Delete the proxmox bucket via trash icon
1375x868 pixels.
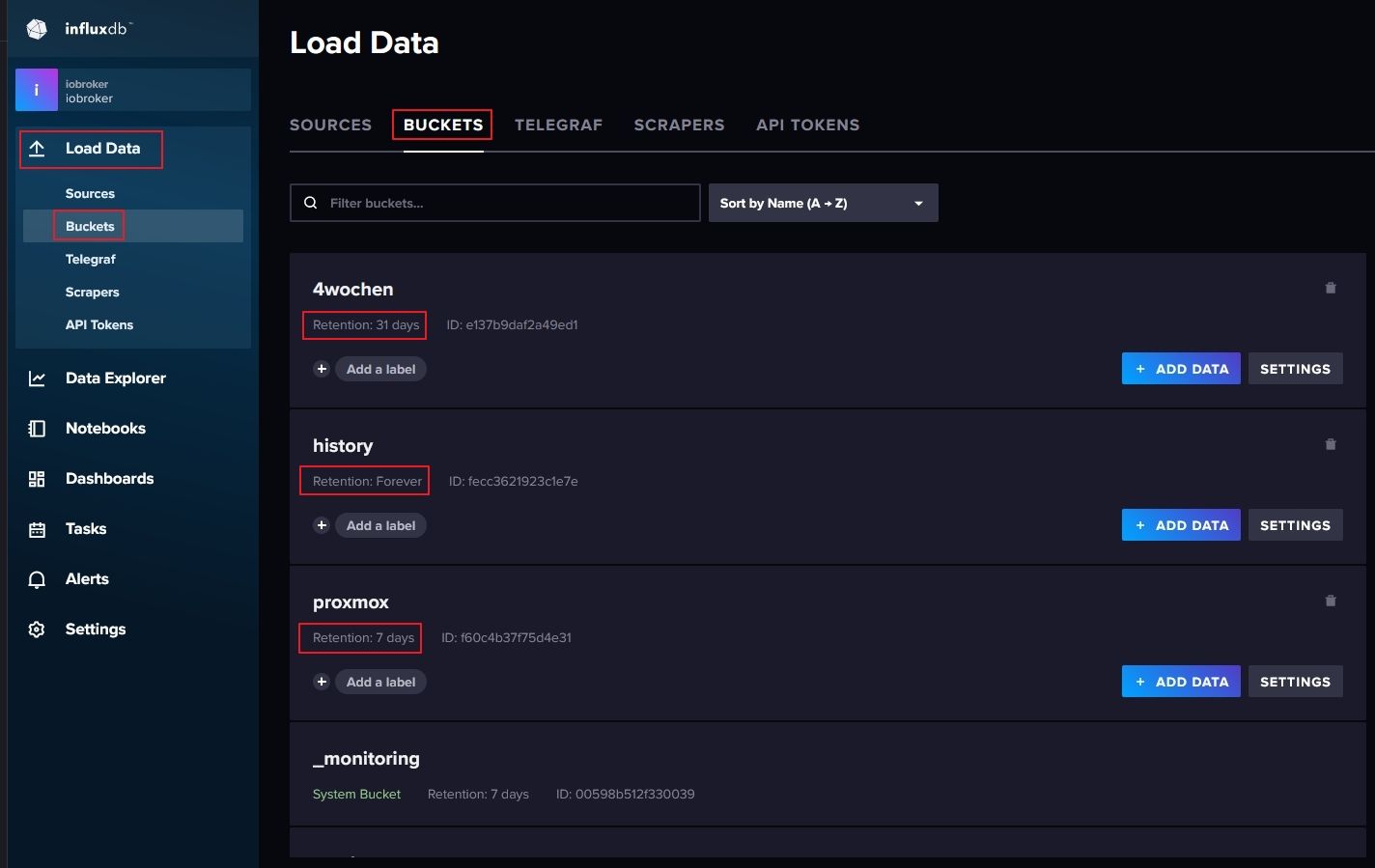1331,601
